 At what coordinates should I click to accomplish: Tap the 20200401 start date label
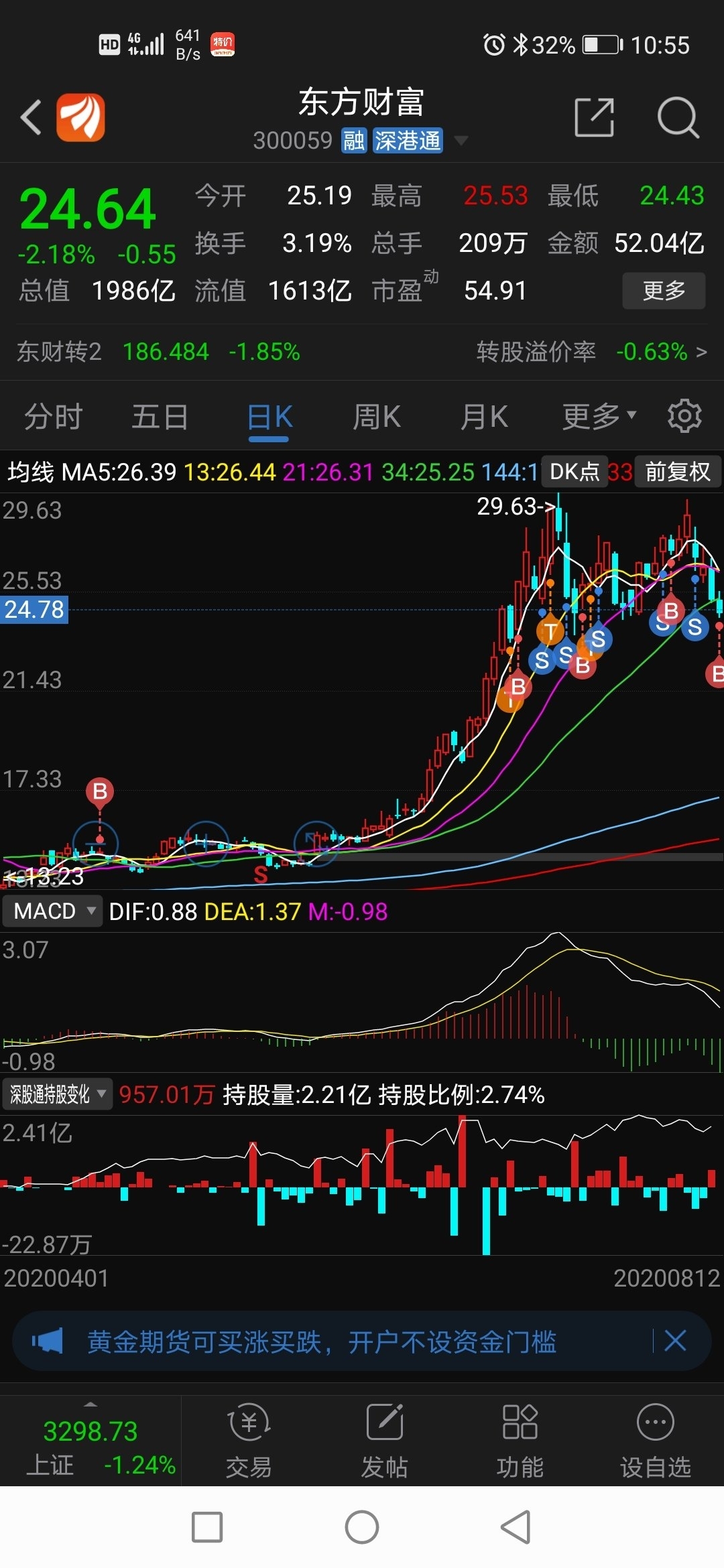pyautogui.click(x=56, y=1279)
